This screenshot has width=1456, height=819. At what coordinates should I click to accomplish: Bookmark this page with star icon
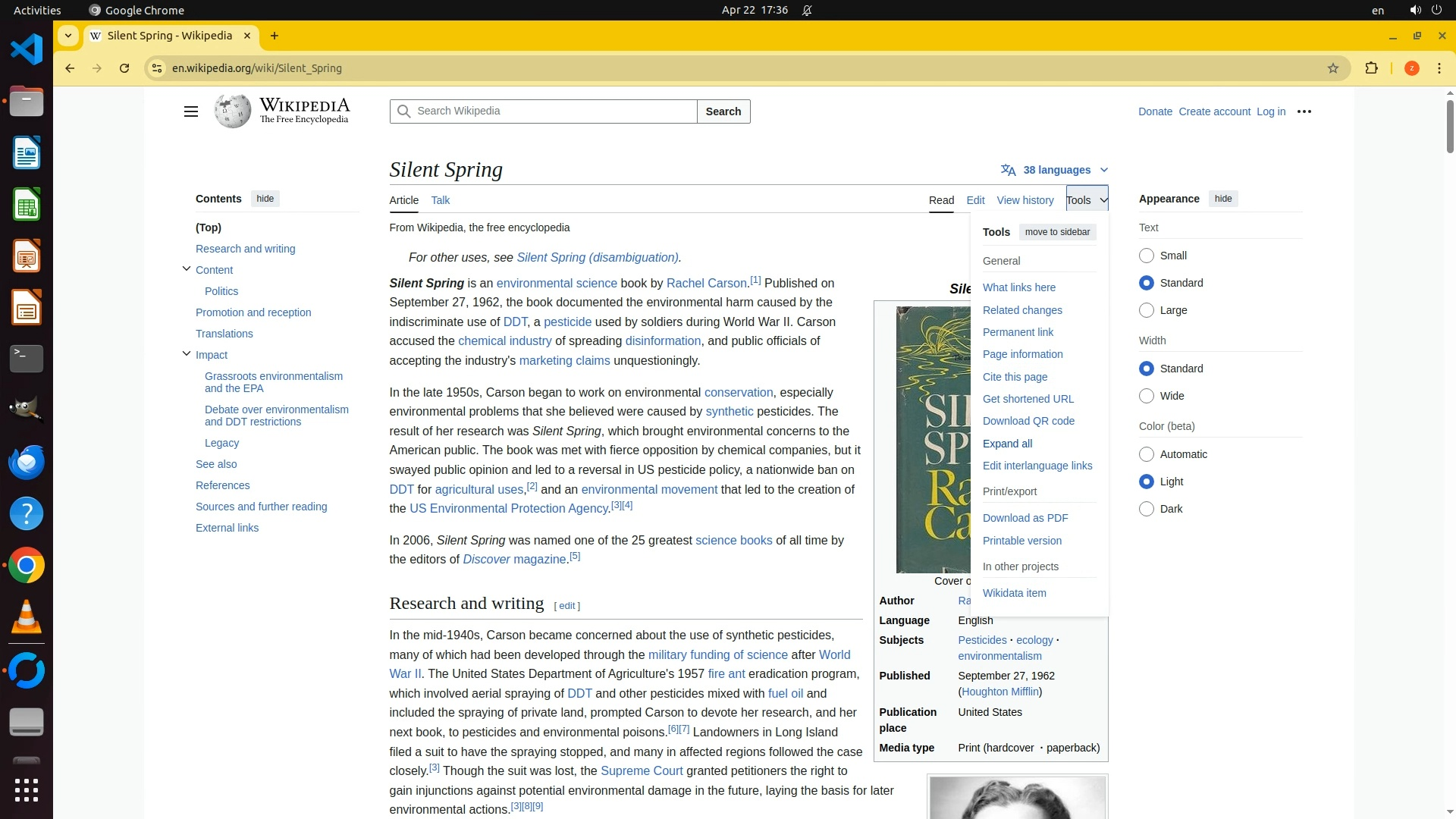point(1333,68)
